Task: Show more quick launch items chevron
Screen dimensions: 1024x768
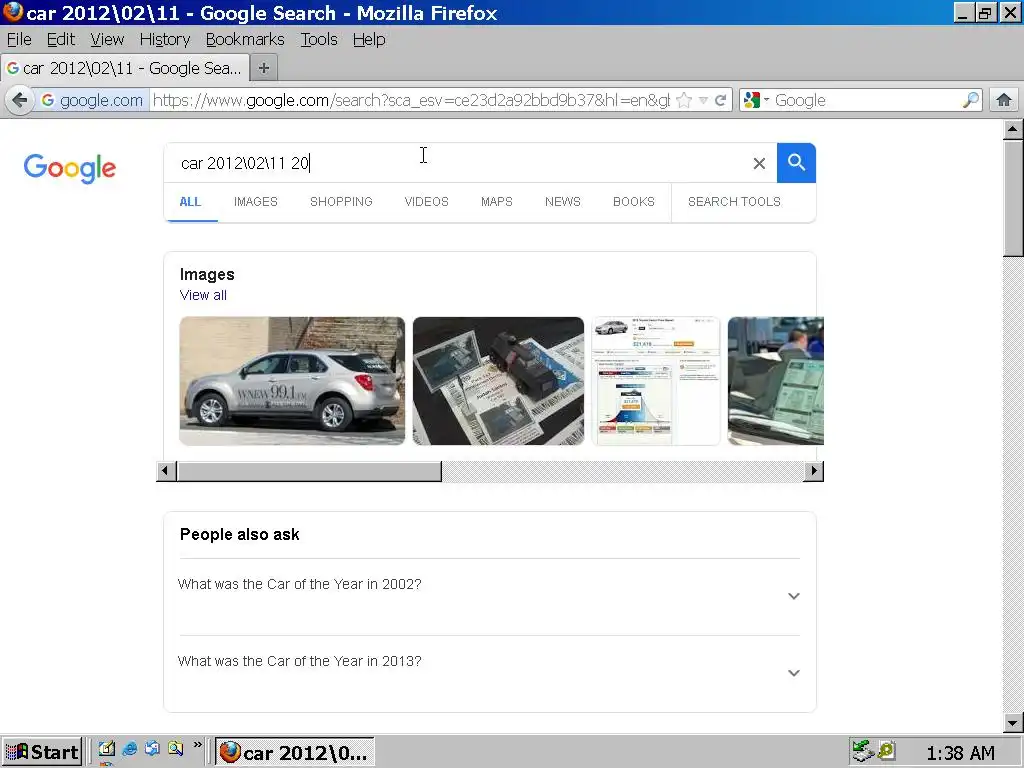Action: pos(198,744)
